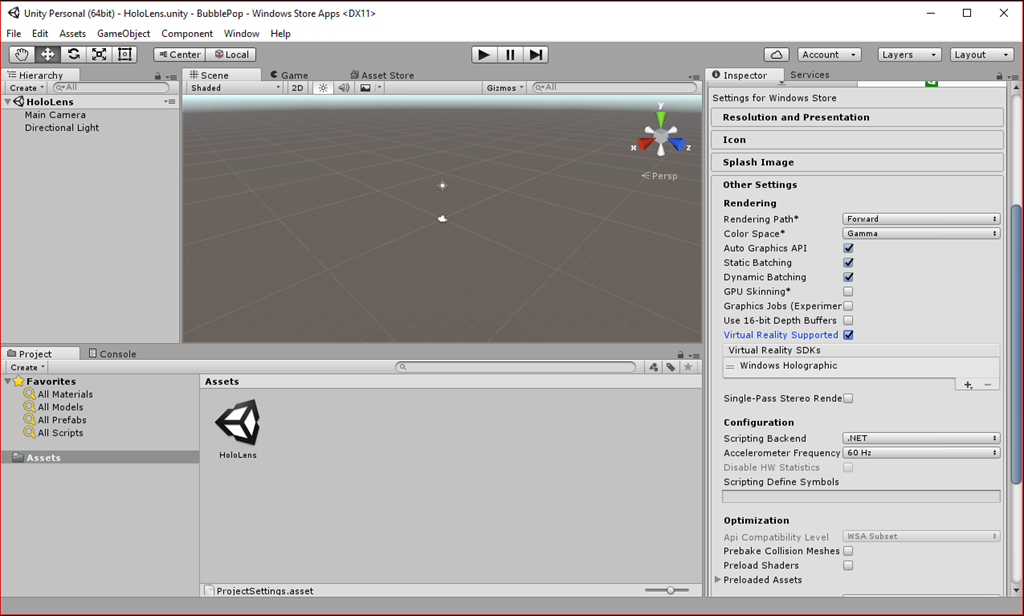Screen dimensions: 1024x616
Task: Toggle Local handle rotation button
Action: pos(231,55)
